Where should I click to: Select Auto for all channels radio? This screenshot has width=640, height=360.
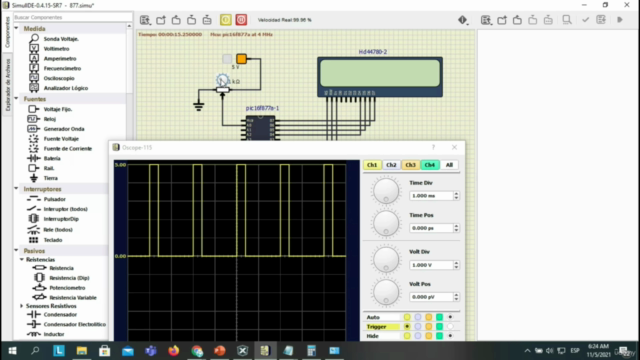[450, 317]
